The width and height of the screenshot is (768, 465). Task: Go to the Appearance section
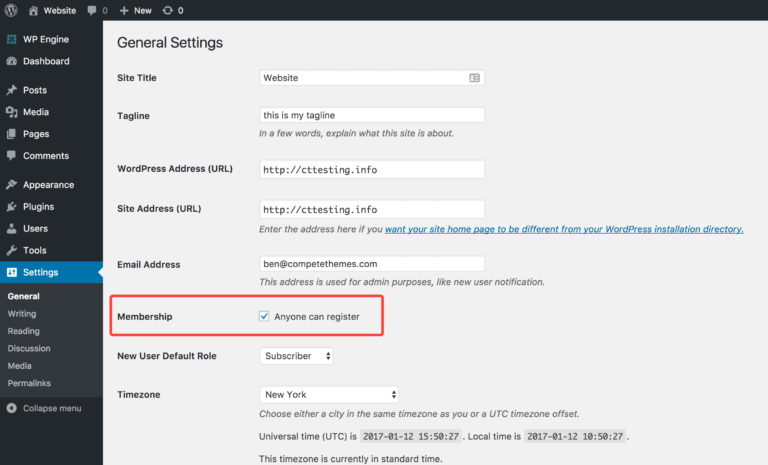pyautogui.click(x=48, y=185)
